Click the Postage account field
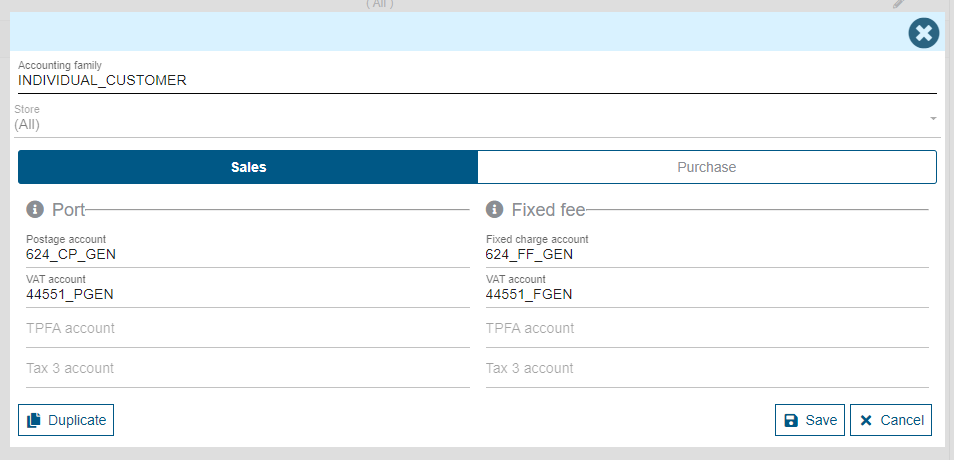The width and height of the screenshot is (954, 460). [x=247, y=255]
